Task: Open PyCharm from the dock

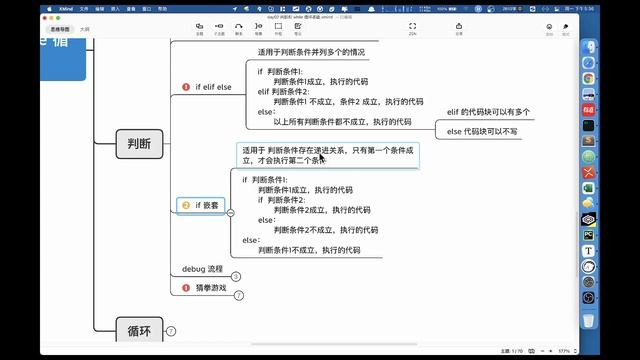Action: (589, 235)
